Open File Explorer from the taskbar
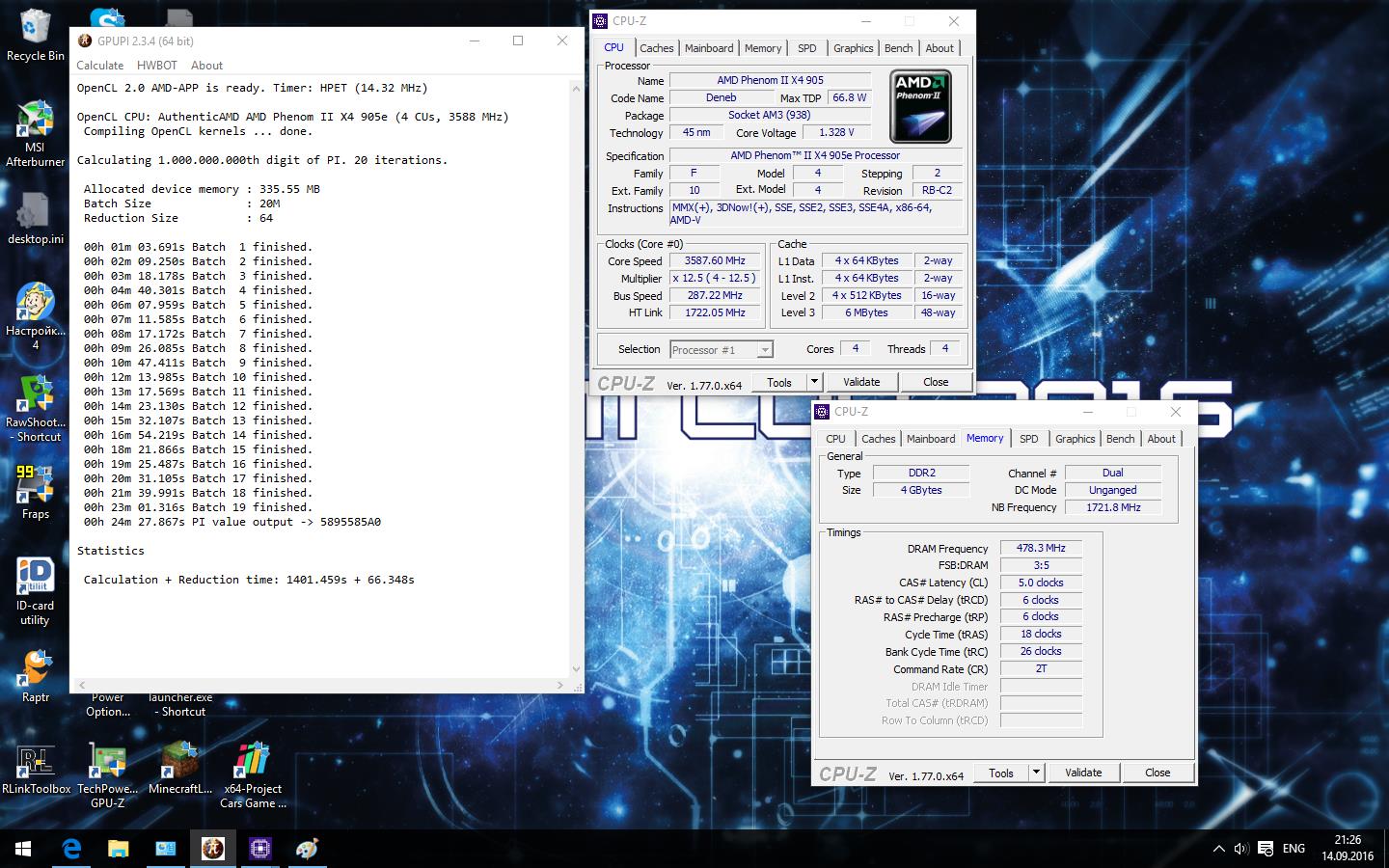 (118, 849)
